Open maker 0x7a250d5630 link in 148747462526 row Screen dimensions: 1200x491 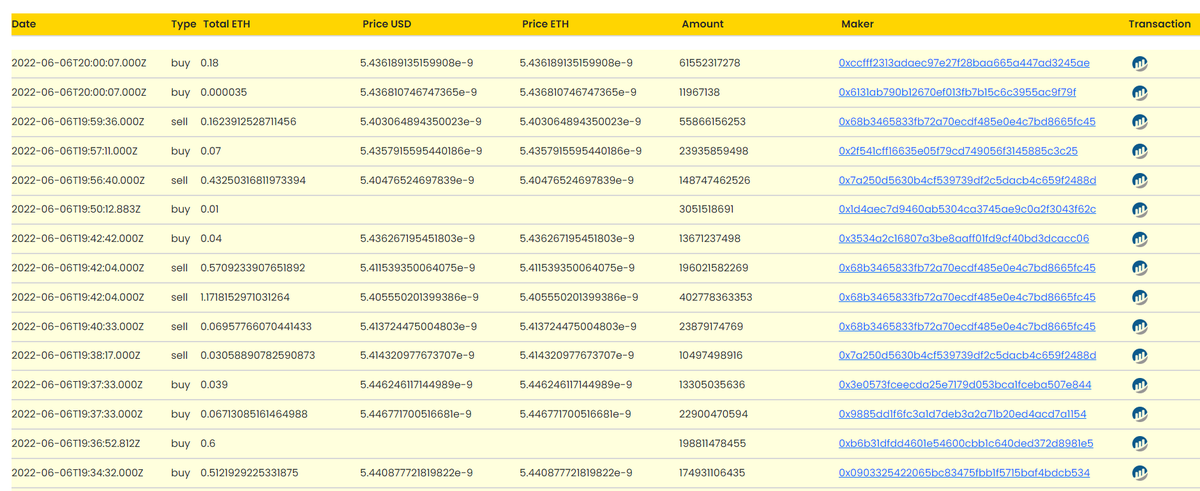[967, 180]
